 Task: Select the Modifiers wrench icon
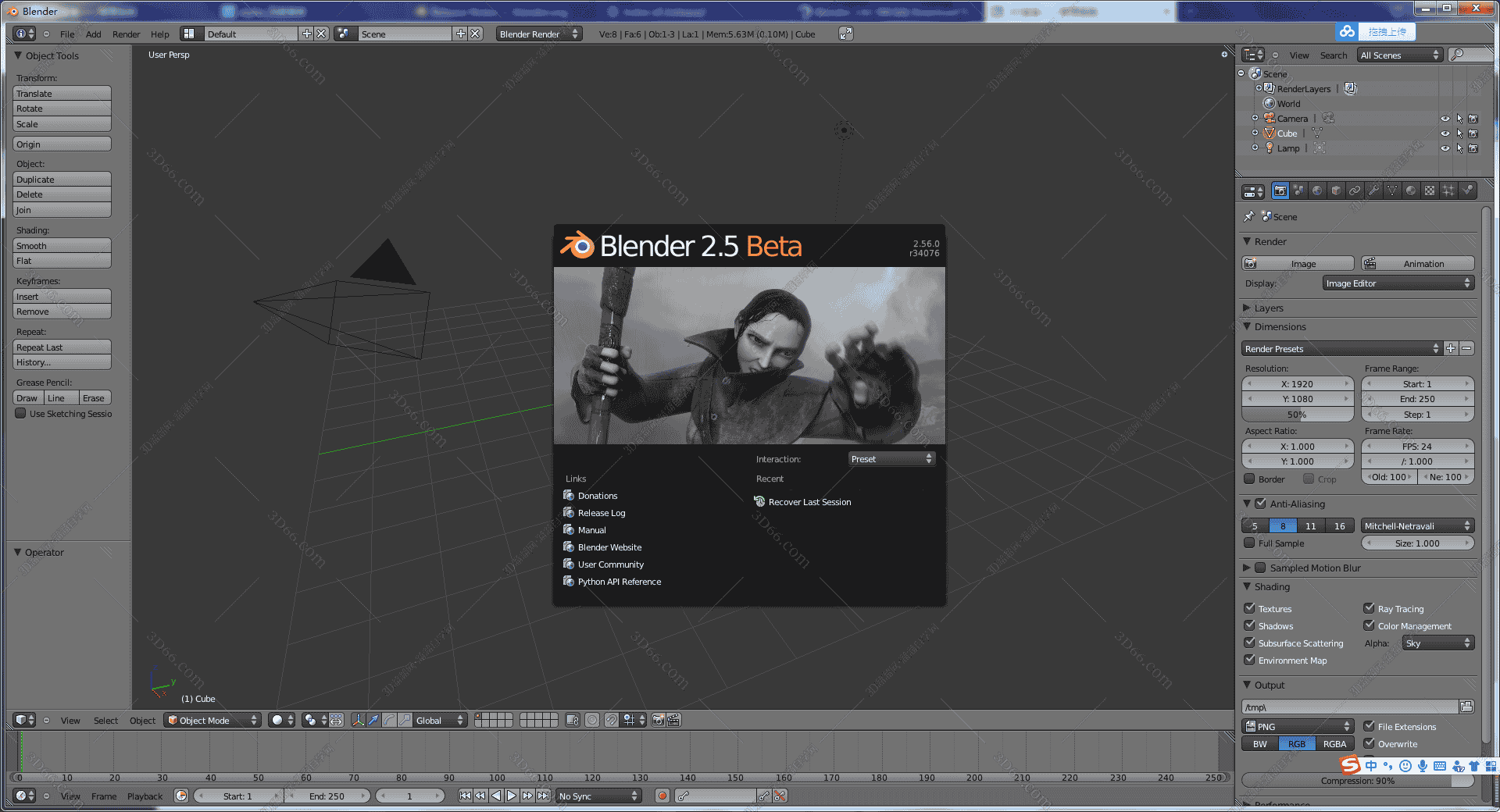(1373, 191)
